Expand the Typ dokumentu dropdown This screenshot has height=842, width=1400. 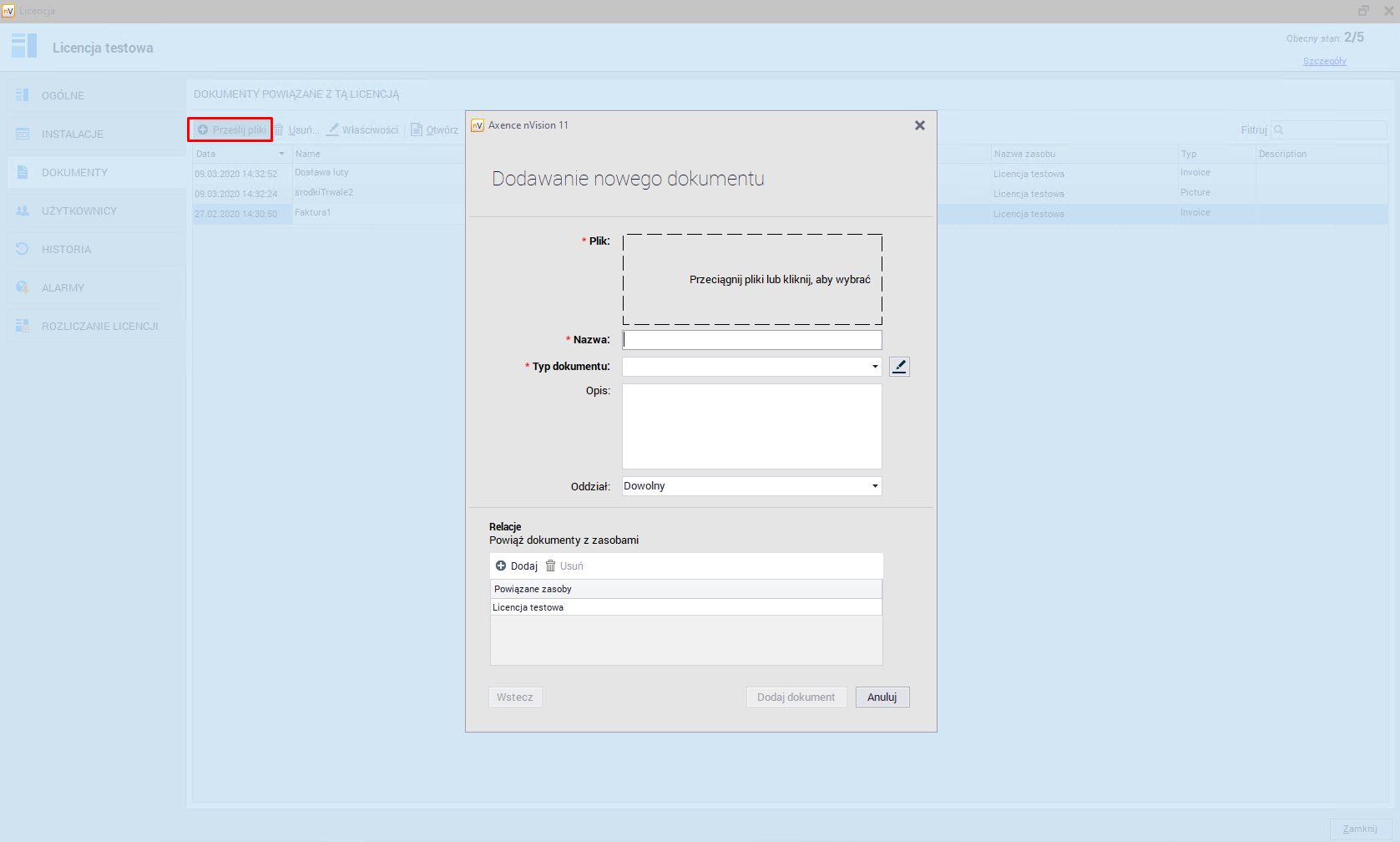874,367
